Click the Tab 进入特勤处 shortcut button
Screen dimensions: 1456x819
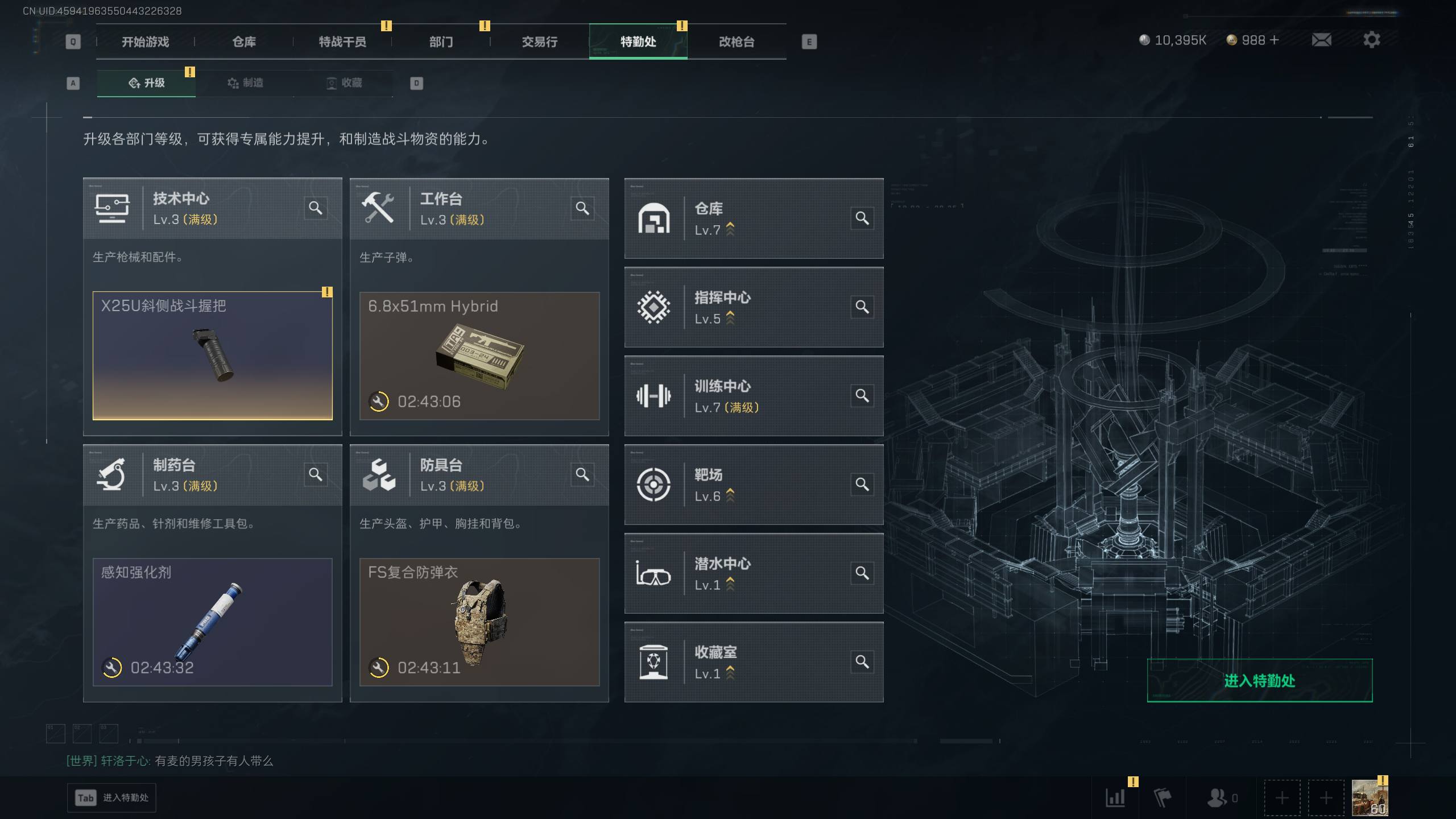click(111, 798)
